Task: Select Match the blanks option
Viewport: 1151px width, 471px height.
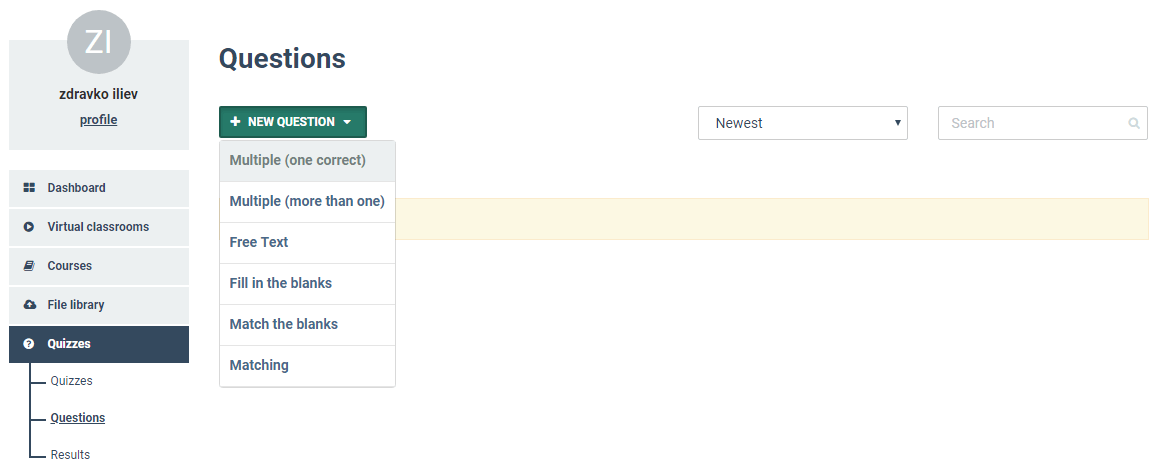Action: coord(308,325)
